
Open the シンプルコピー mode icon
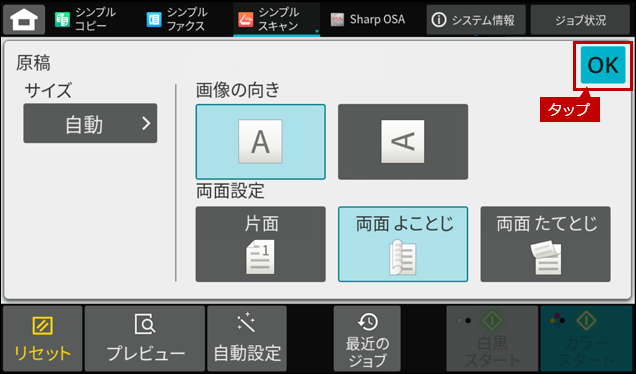[62, 19]
